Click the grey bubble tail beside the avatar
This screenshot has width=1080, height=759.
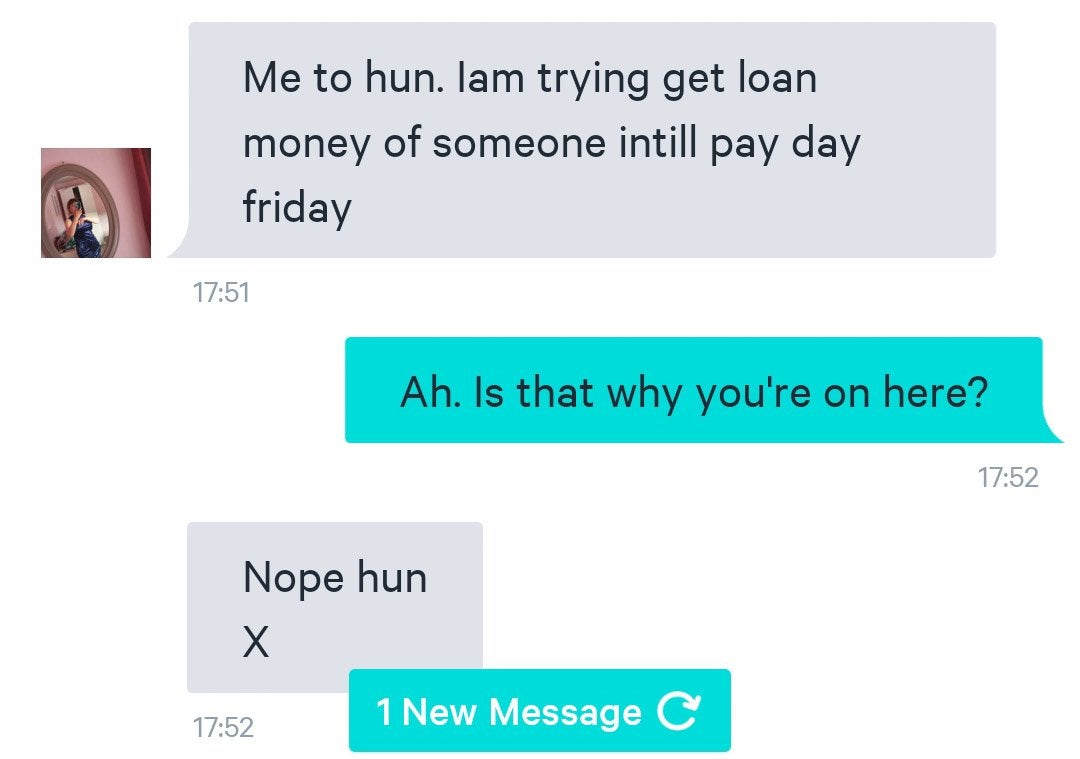(x=178, y=243)
